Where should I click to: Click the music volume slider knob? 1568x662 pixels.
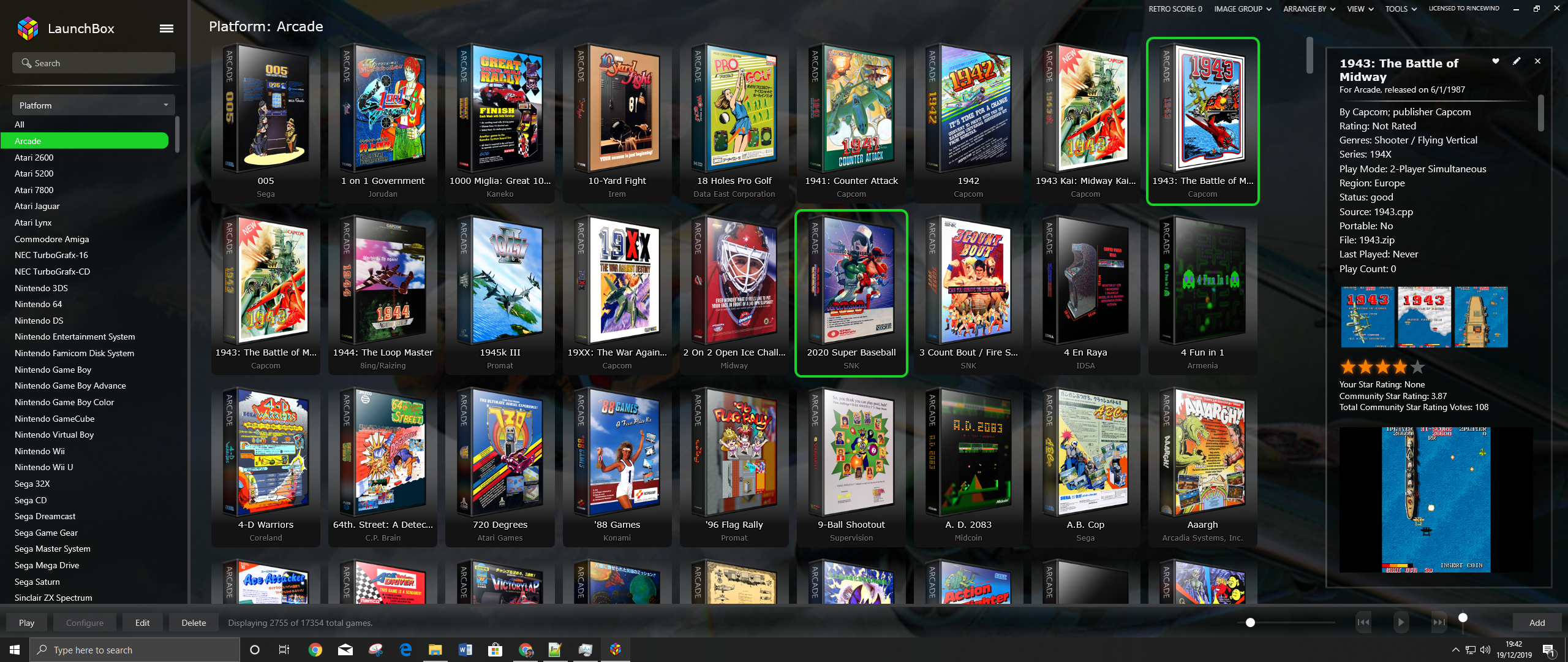point(1463,618)
